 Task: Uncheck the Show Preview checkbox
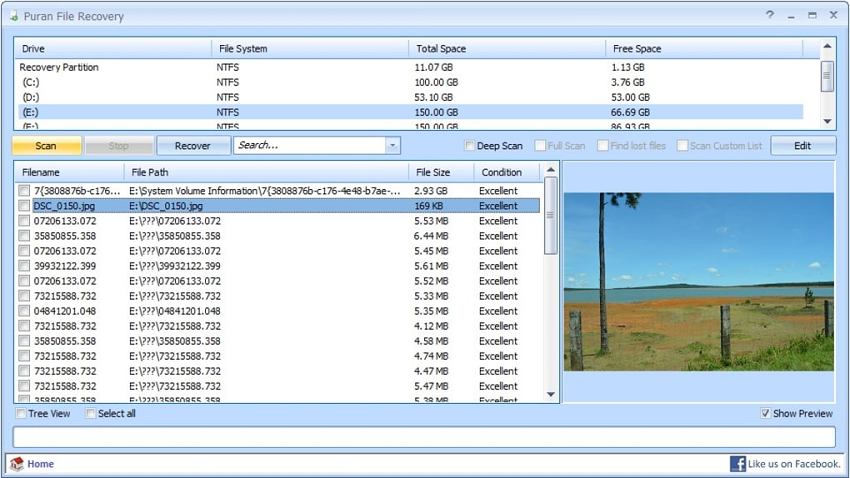point(765,413)
